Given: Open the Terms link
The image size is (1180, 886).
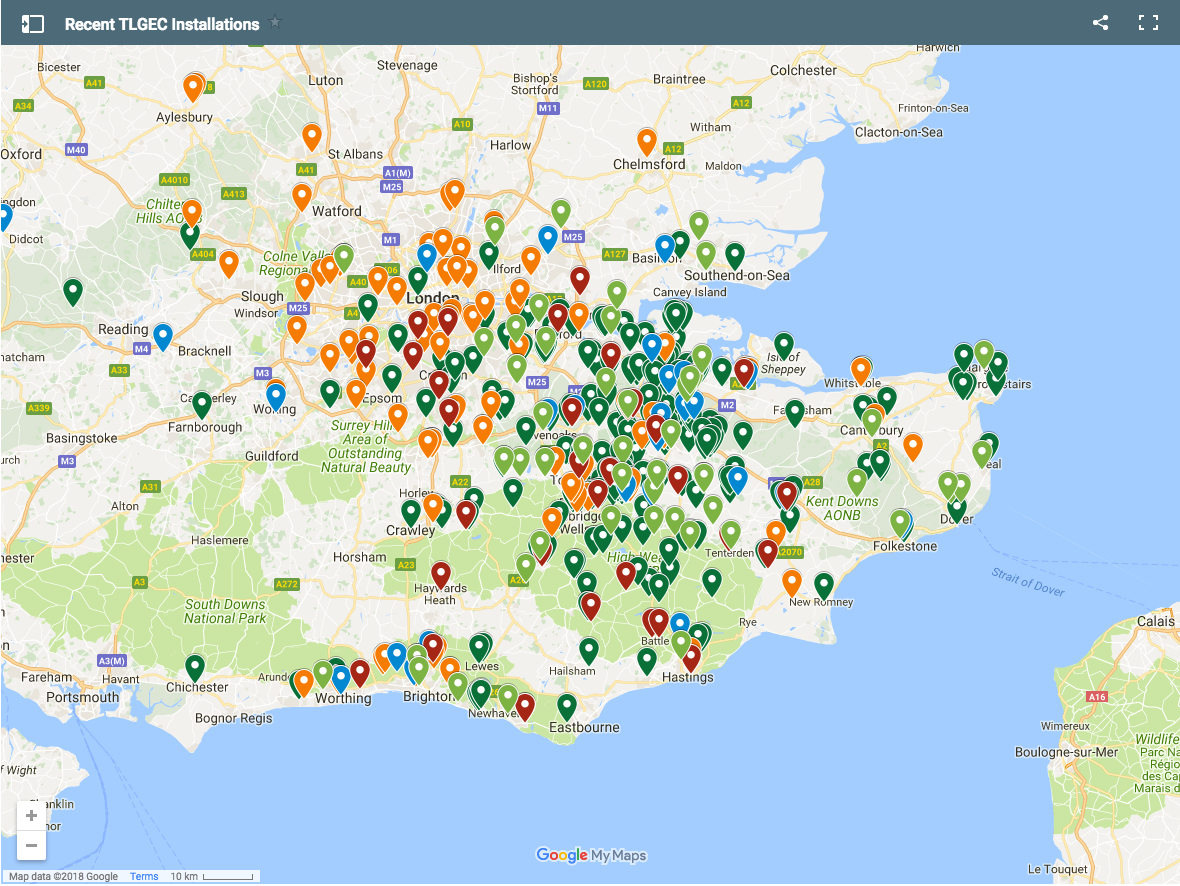Looking at the screenshot, I should point(143,876).
